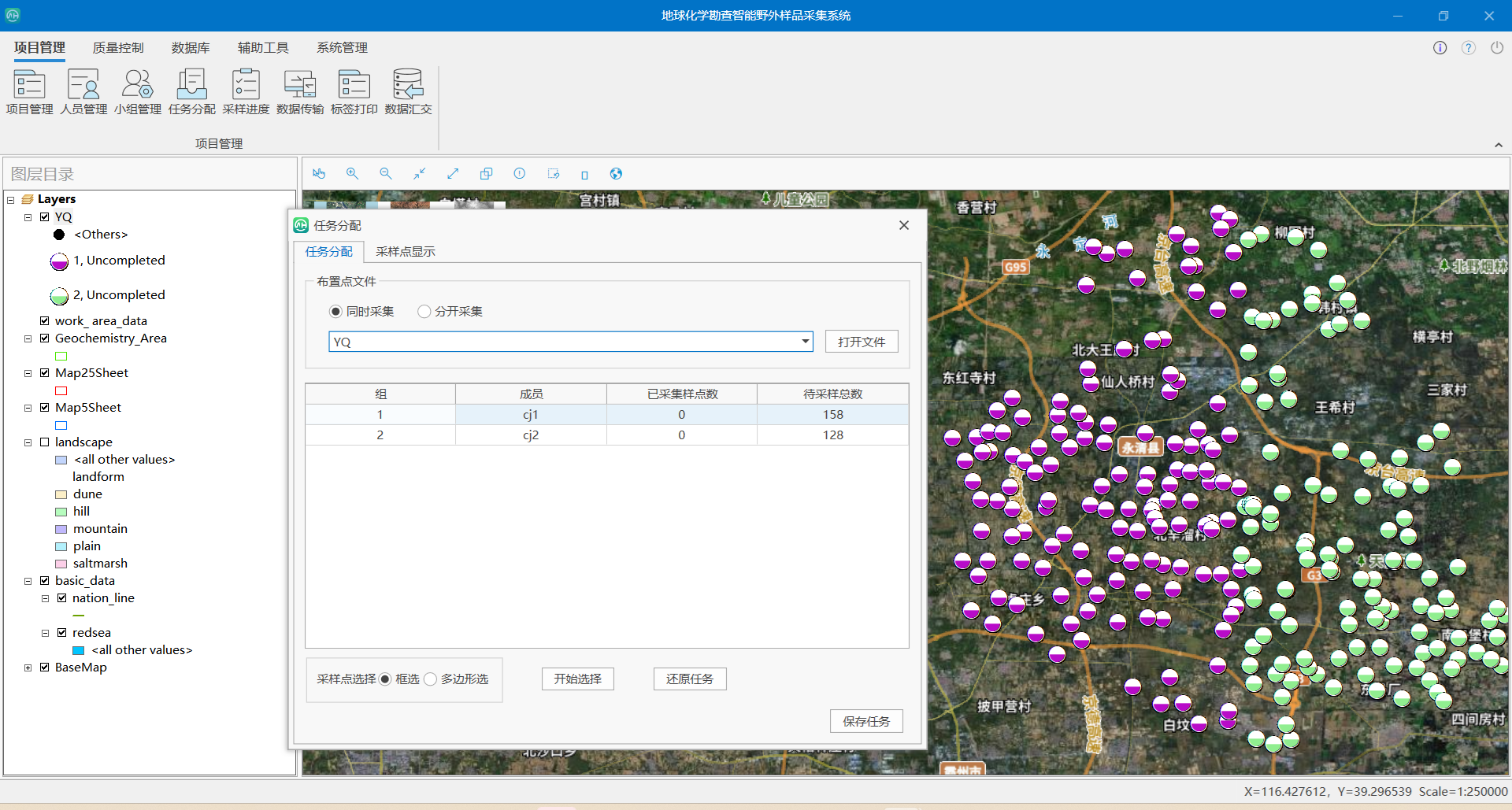Image resolution: width=1512 pixels, height=810 pixels.
Task: Click the plain landform color swatch
Action: (x=61, y=546)
